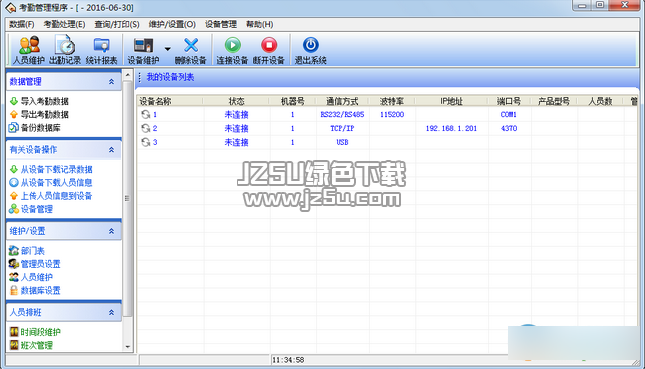Select device 3 row icon
645x369 pixels.
[x=145, y=142]
